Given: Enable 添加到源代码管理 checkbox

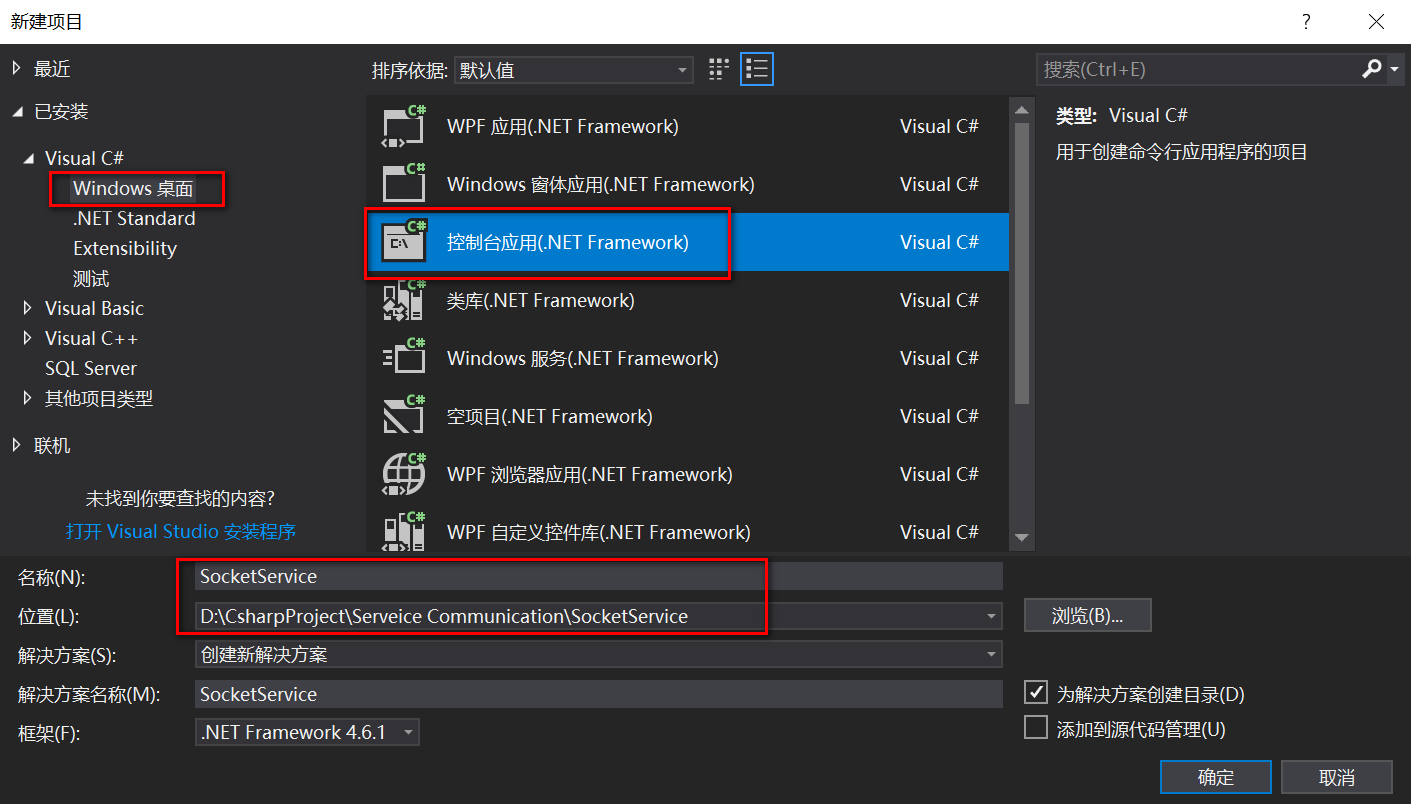Looking at the screenshot, I should coord(1036,727).
